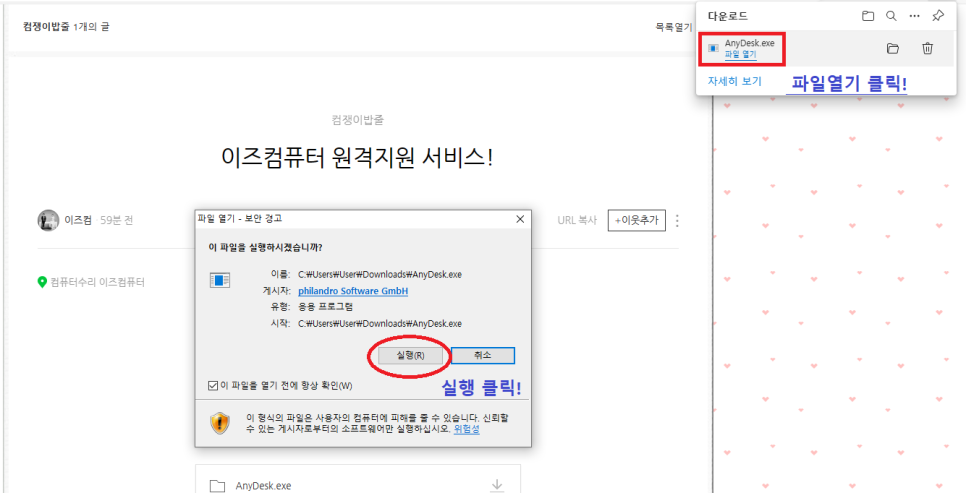Close the 파일 열기 - 보안 경고 dialog
The image size is (966, 493).
point(520,219)
